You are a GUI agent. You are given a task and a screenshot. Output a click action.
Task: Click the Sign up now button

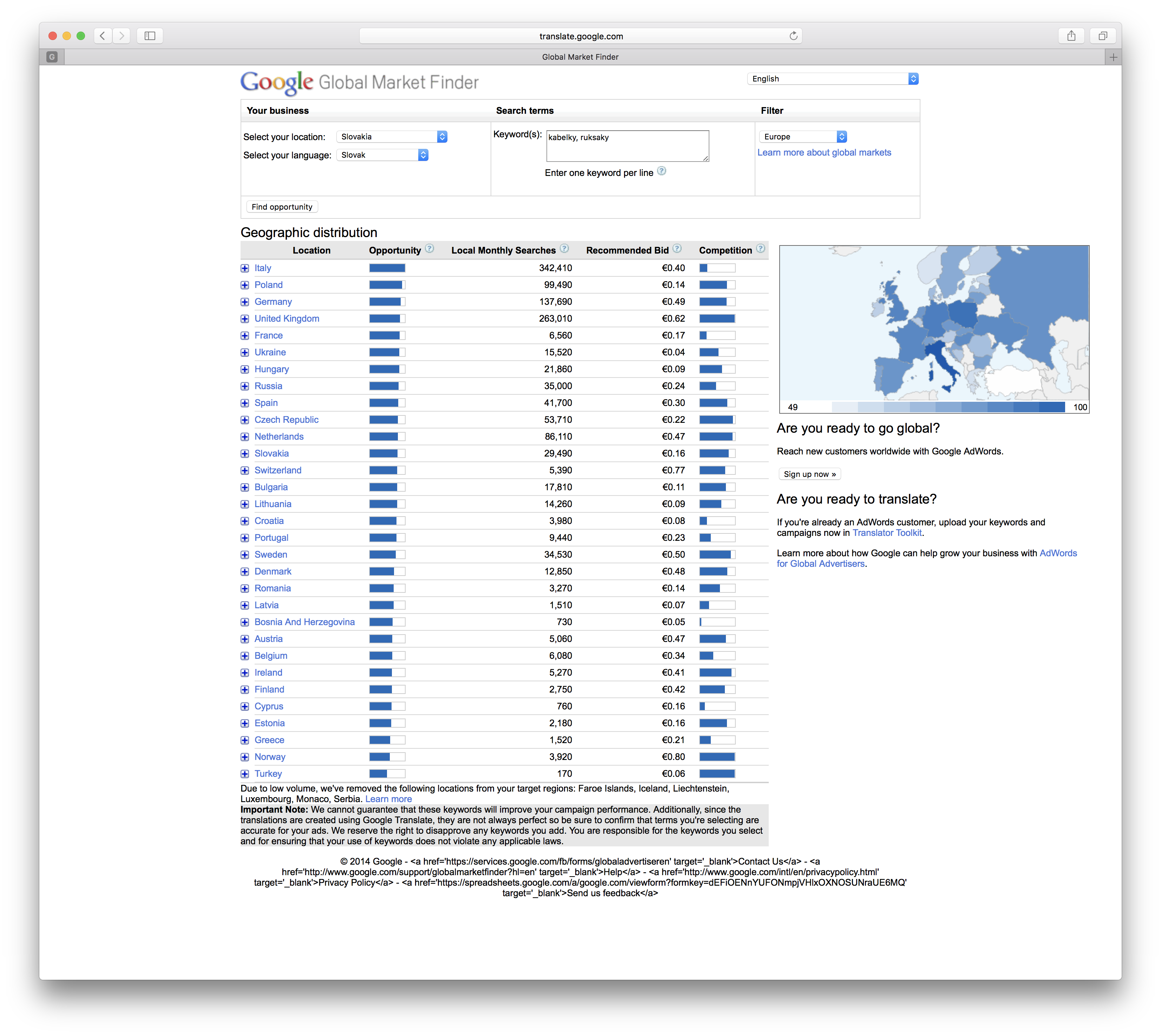pos(809,474)
